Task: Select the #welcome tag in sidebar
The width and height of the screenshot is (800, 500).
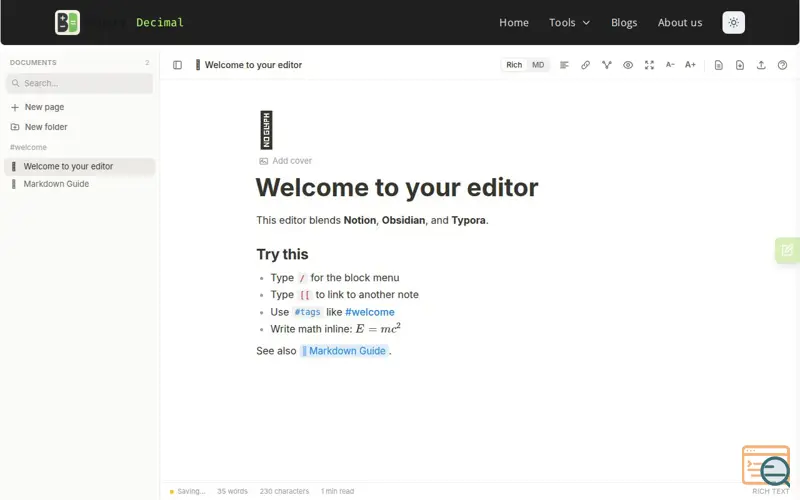Action: coord(28,147)
